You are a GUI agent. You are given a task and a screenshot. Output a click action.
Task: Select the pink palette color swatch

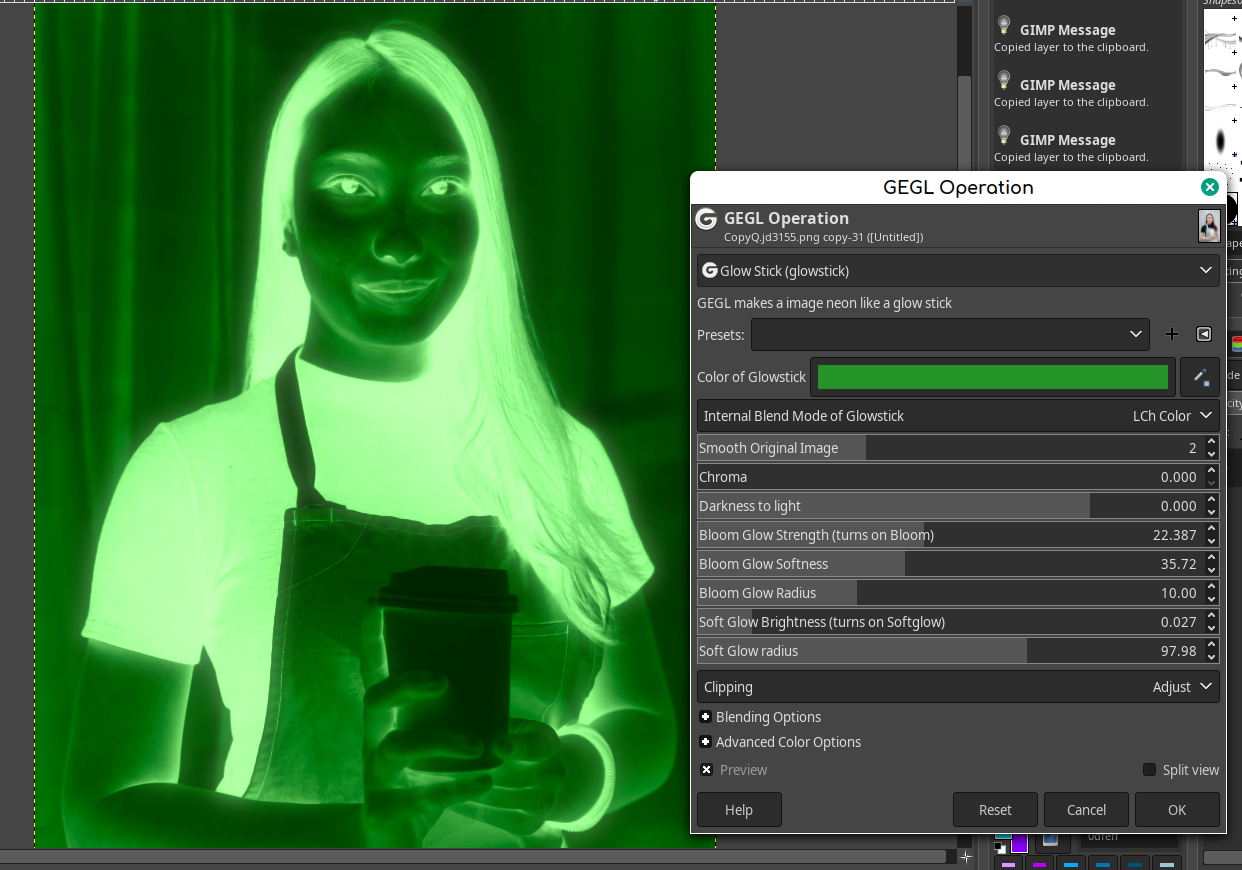point(1008,865)
